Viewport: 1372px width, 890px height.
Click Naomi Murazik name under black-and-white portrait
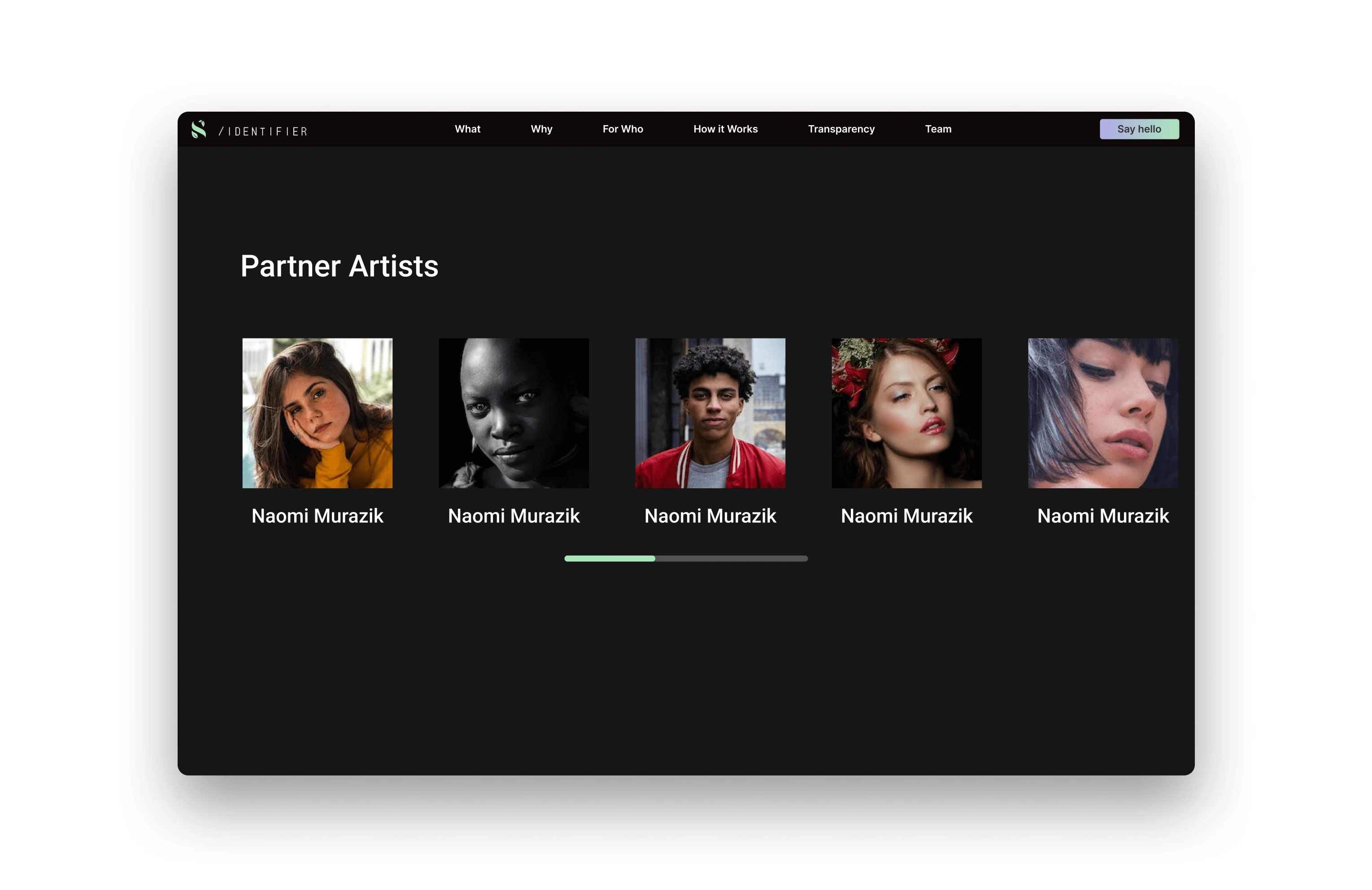click(514, 516)
